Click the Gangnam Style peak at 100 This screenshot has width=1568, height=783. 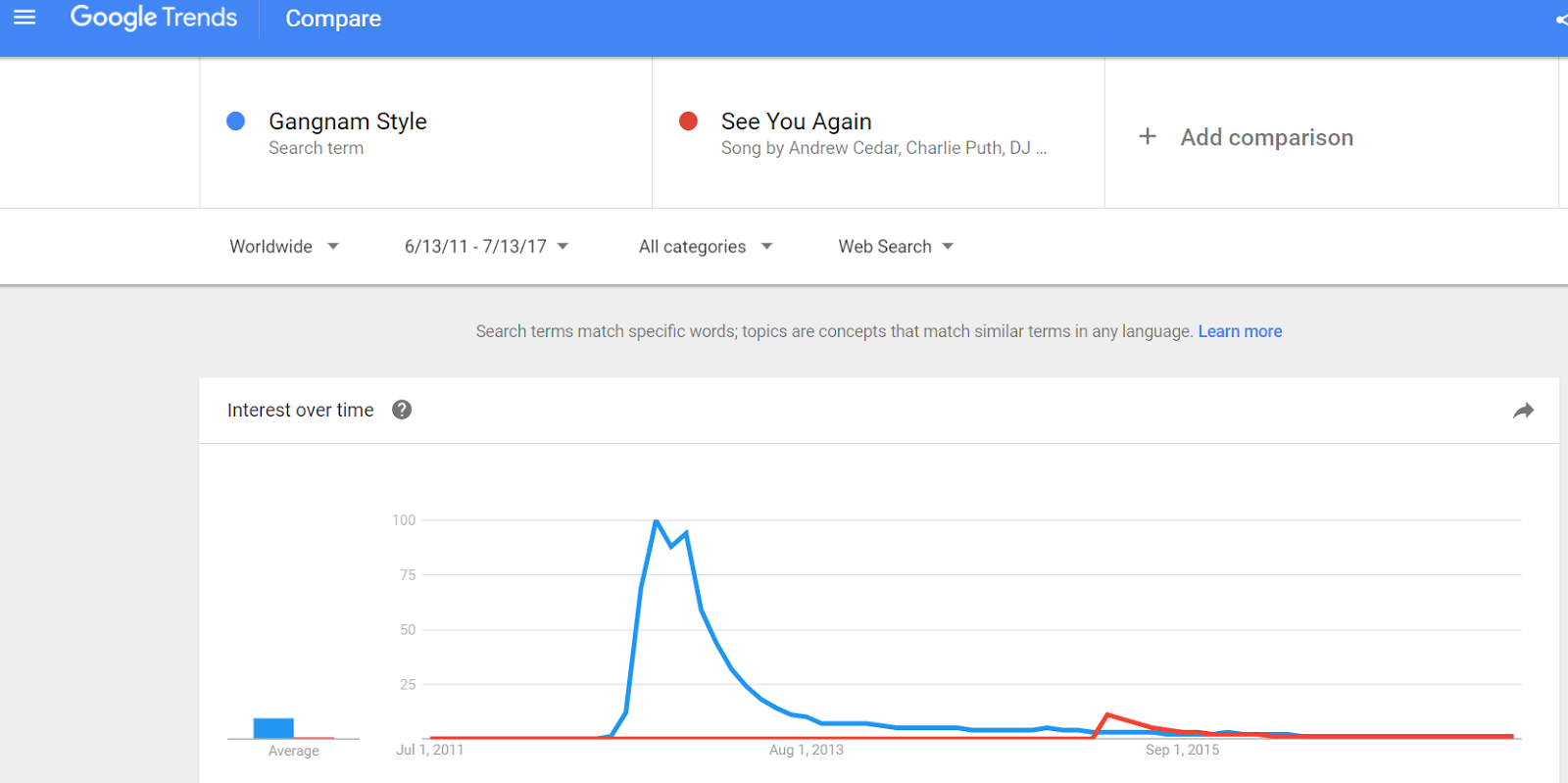coord(656,521)
